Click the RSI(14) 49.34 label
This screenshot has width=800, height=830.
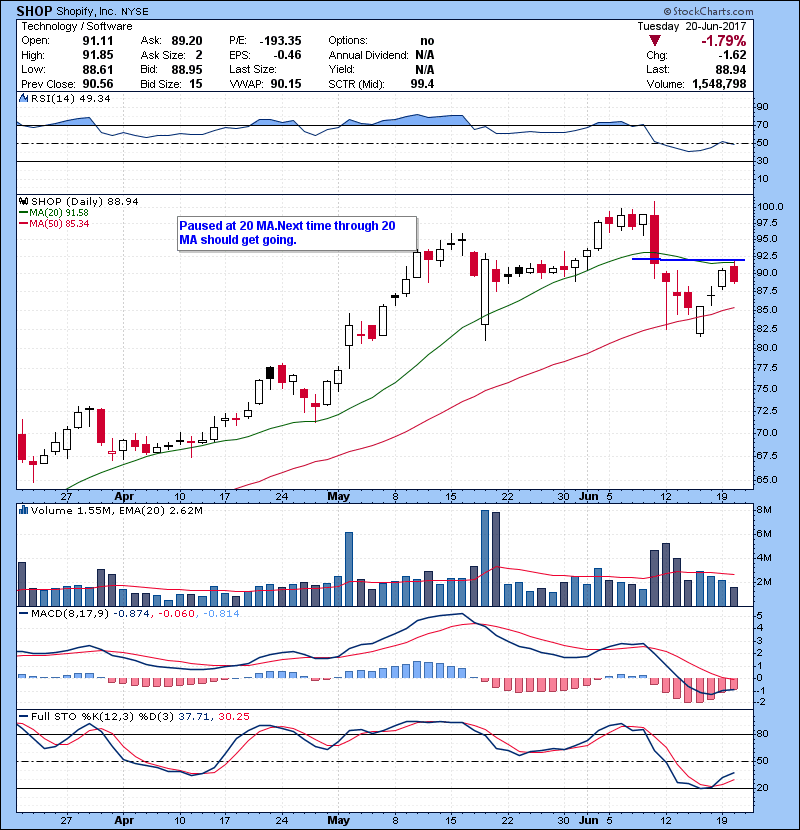point(70,98)
